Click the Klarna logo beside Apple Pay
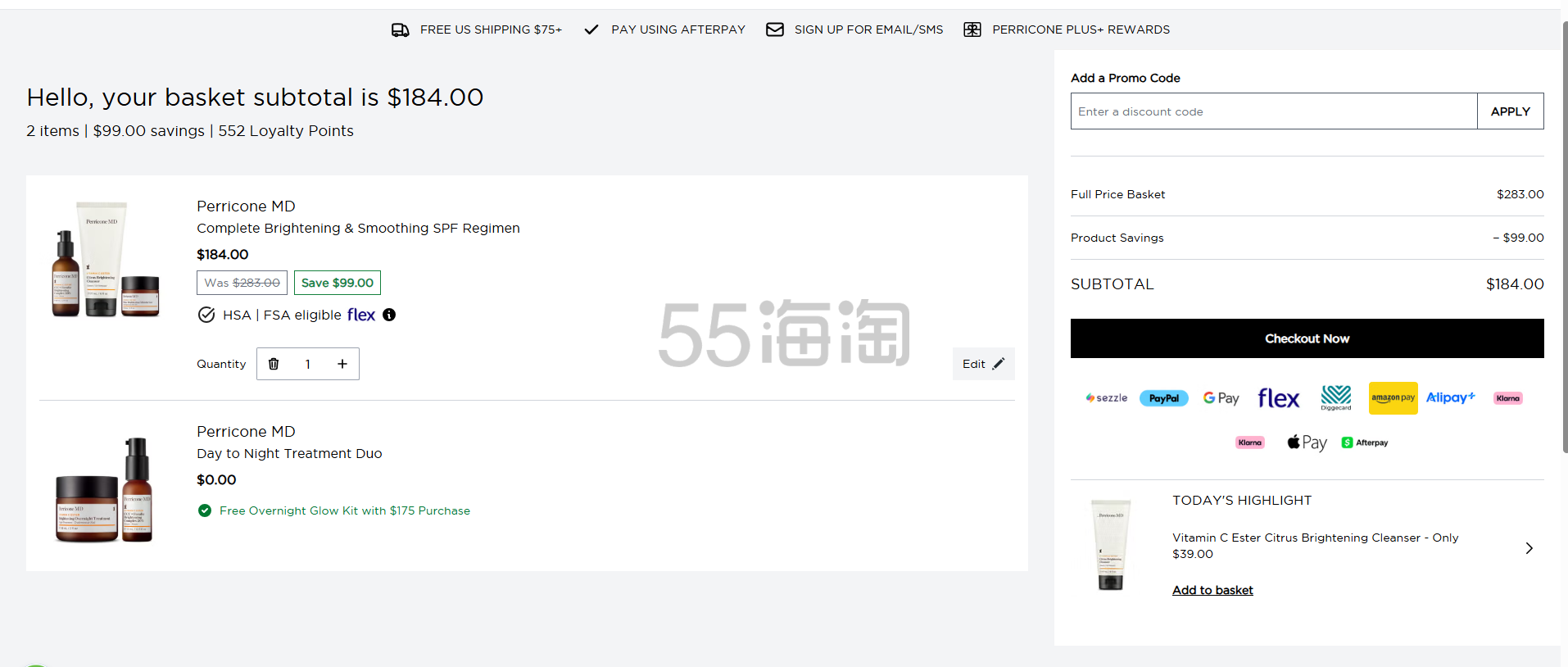Viewport: 1568px width, 667px height. pyautogui.click(x=1250, y=442)
